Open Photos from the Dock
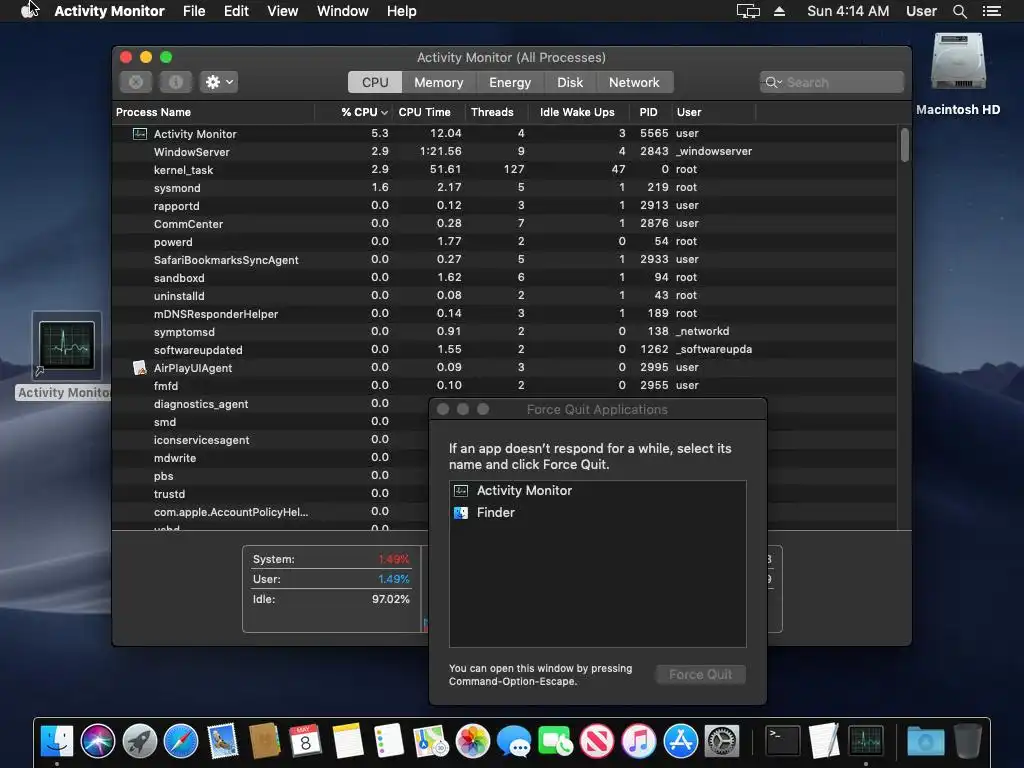 [472, 741]
